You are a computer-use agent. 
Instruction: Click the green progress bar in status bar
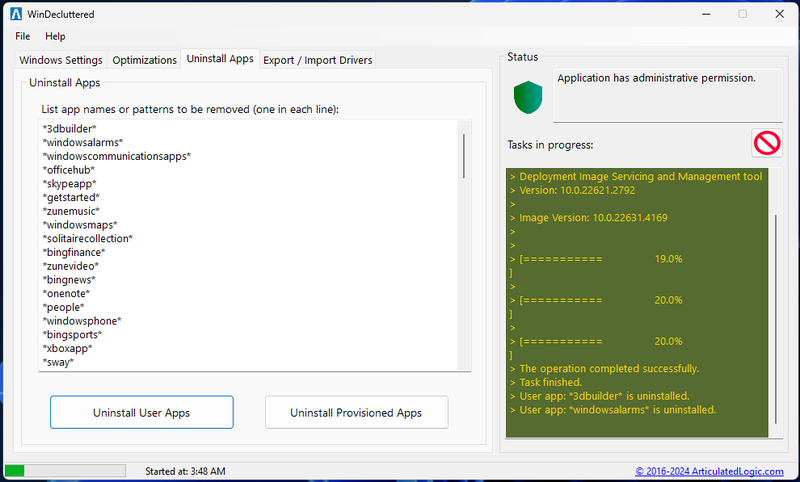[64, 471]
